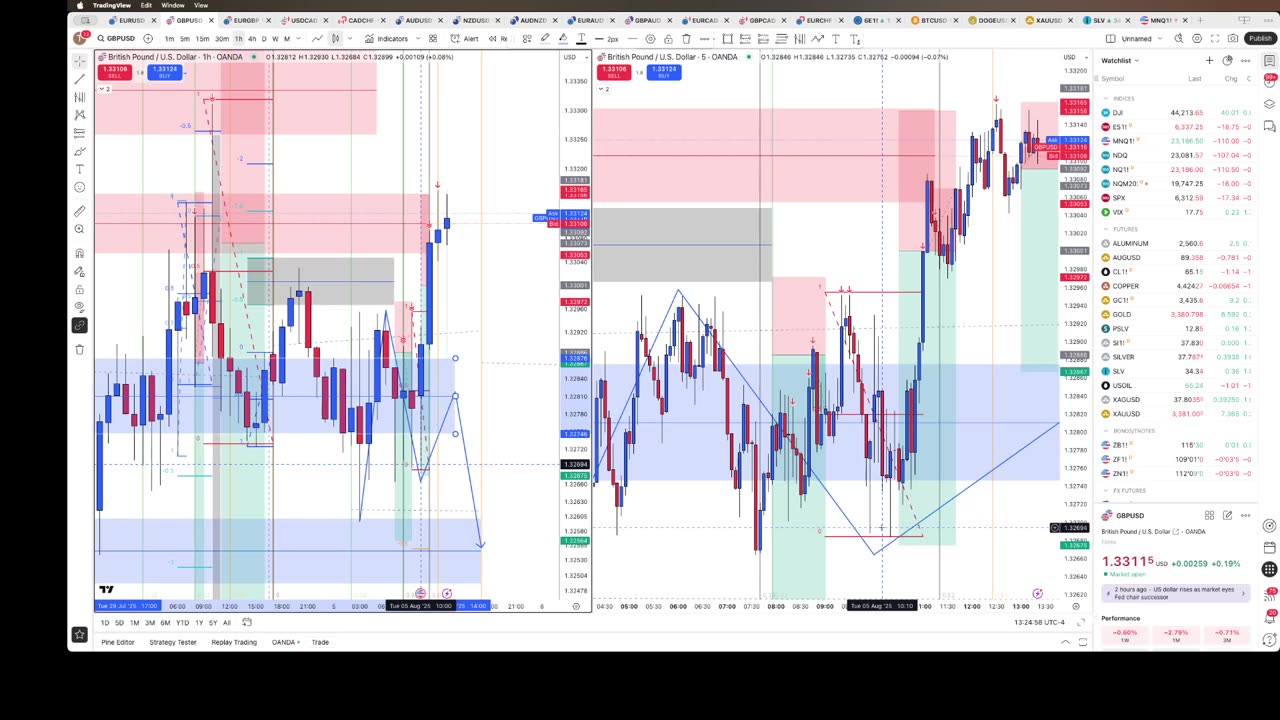
Task: Add a symbol to the watchlist
Action: click(x=1209, y=61)
